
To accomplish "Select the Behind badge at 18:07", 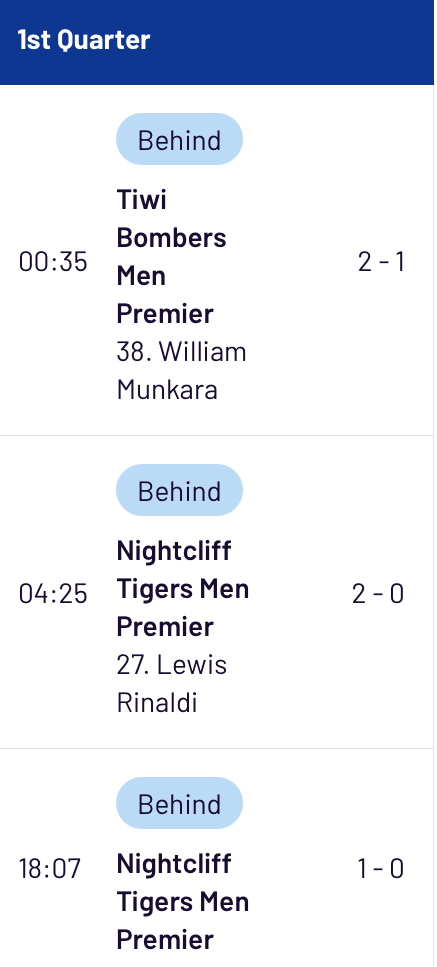I will (x=179, y=803).
